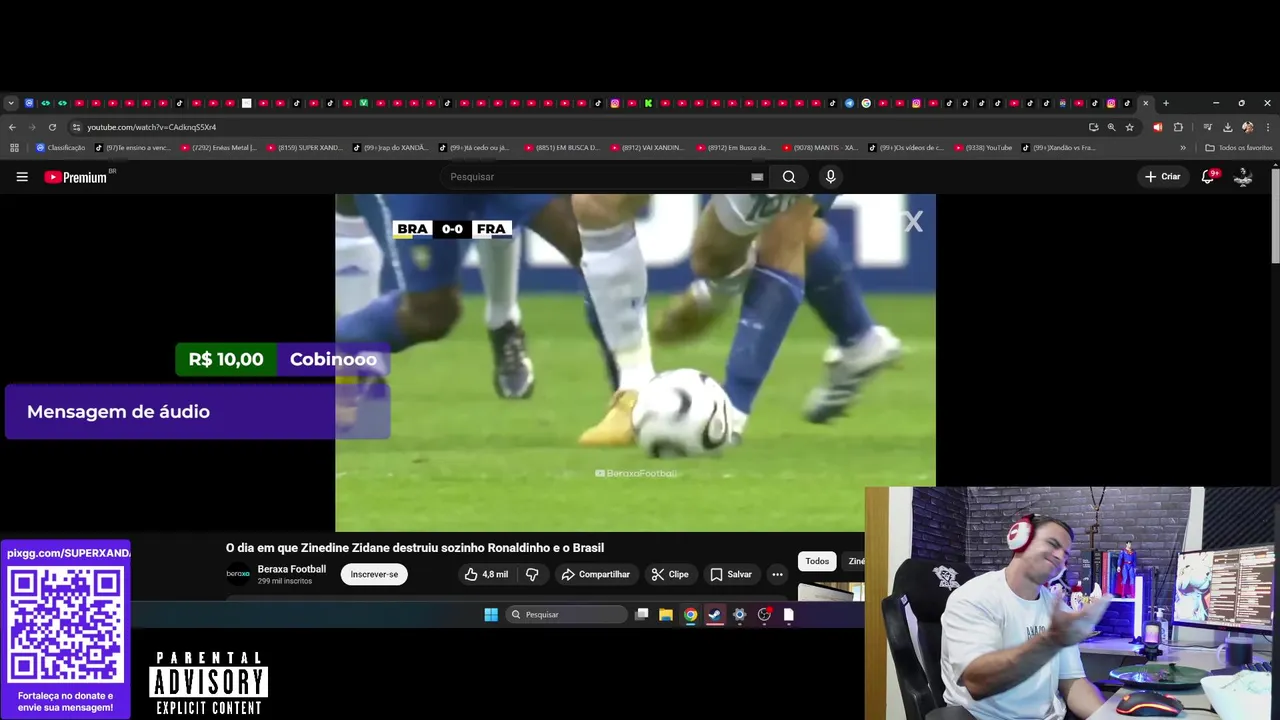Open the YouTube hamburger guide menu
1280x720 pixels.
[22, 177]
